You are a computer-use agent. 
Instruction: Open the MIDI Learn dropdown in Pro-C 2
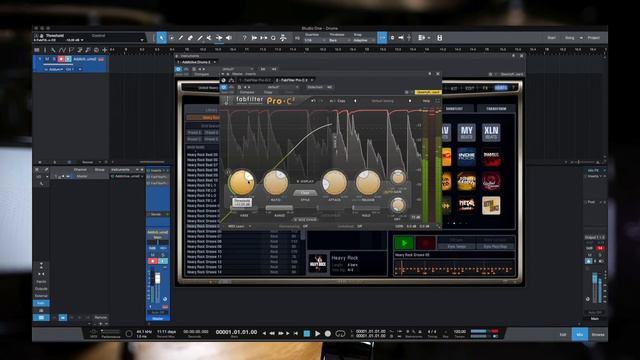(x=239, y=226)
